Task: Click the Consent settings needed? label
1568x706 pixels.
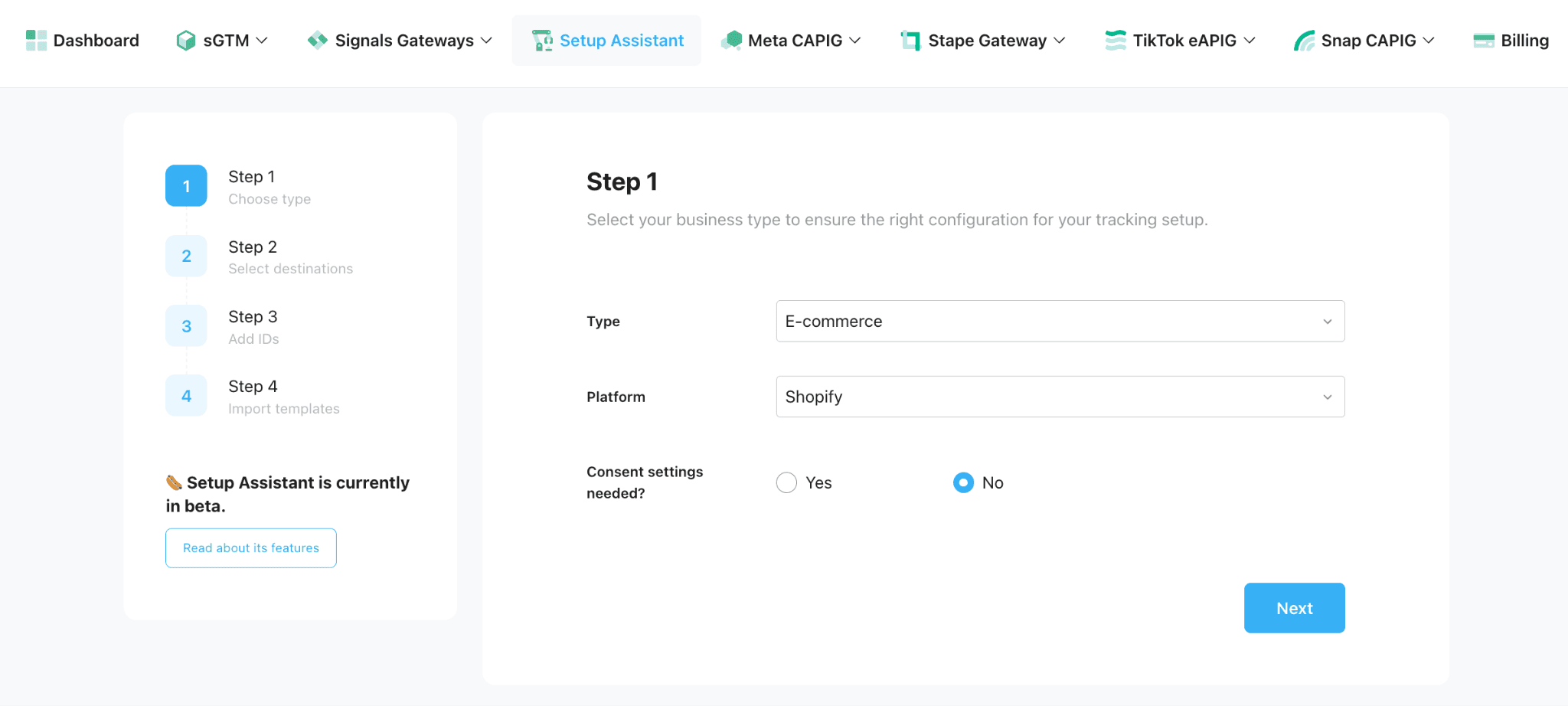Action: tap(645, 482)
